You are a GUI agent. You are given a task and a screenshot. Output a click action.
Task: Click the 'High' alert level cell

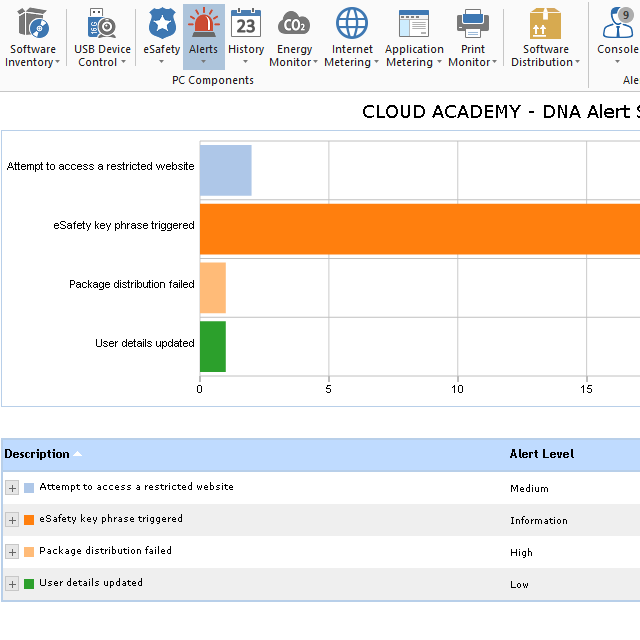[x=521, y=553]
